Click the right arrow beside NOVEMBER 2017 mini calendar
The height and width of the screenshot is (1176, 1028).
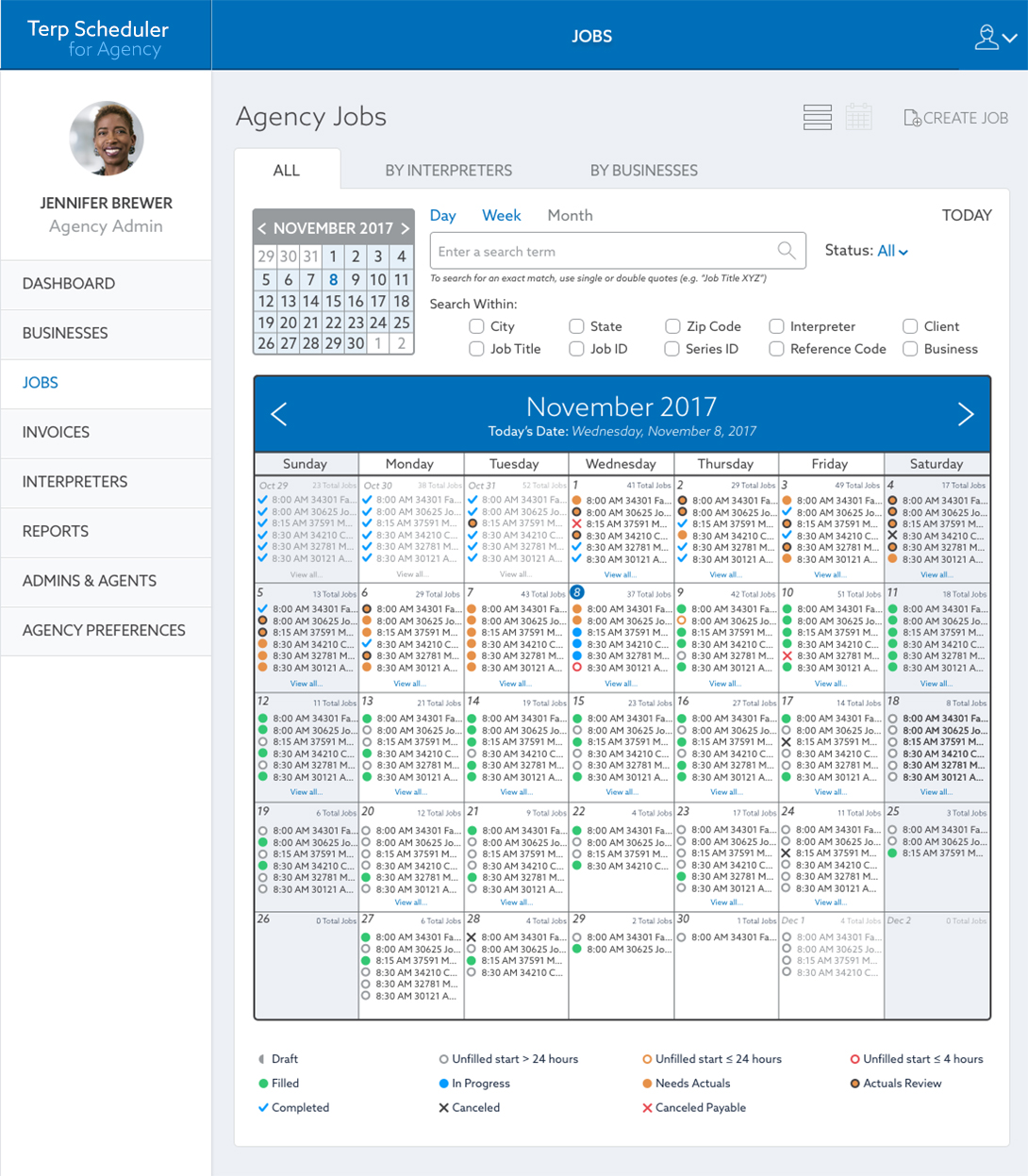[x=406, y=227]
